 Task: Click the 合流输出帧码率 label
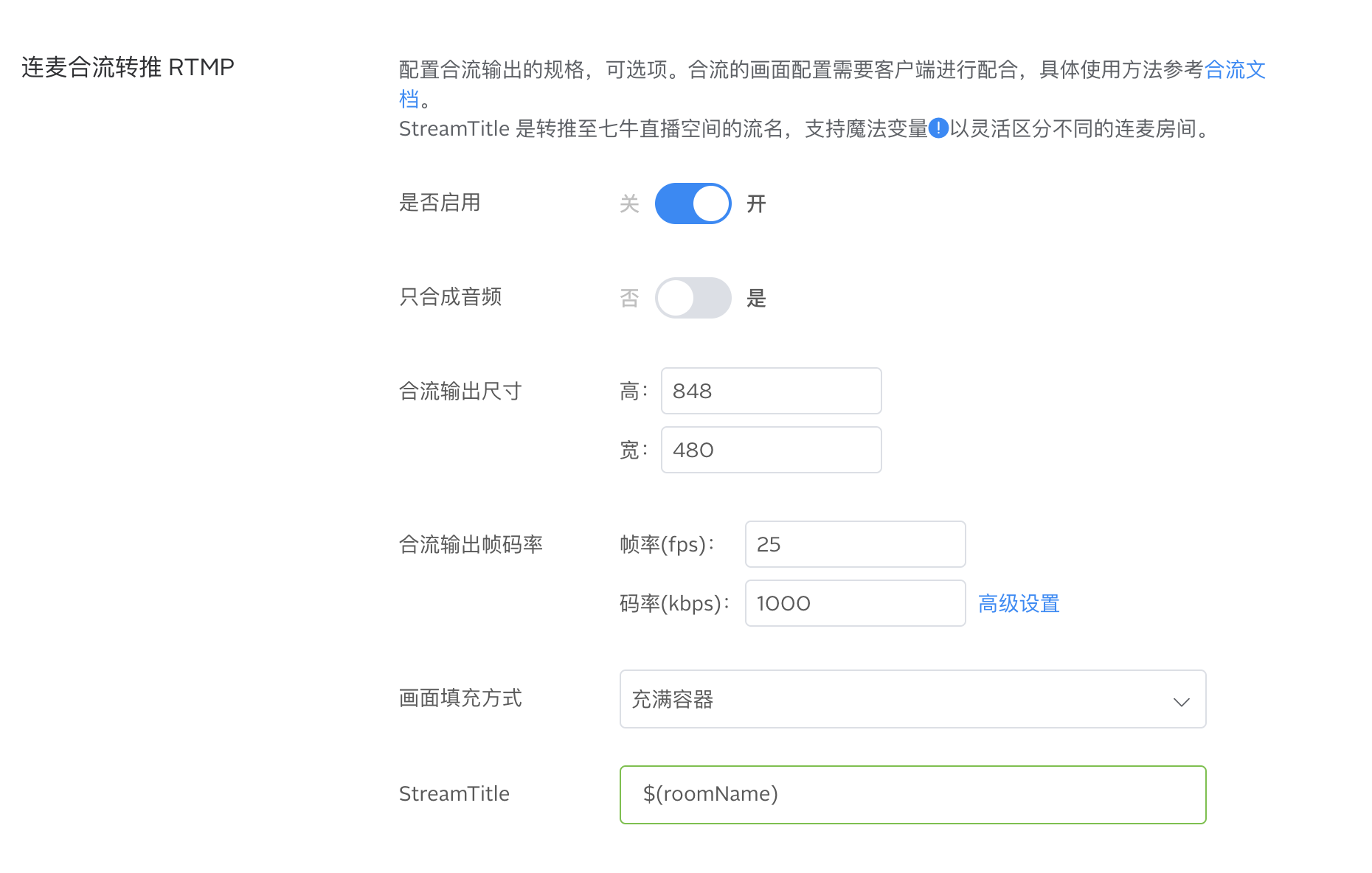click(x=471, y=544)
